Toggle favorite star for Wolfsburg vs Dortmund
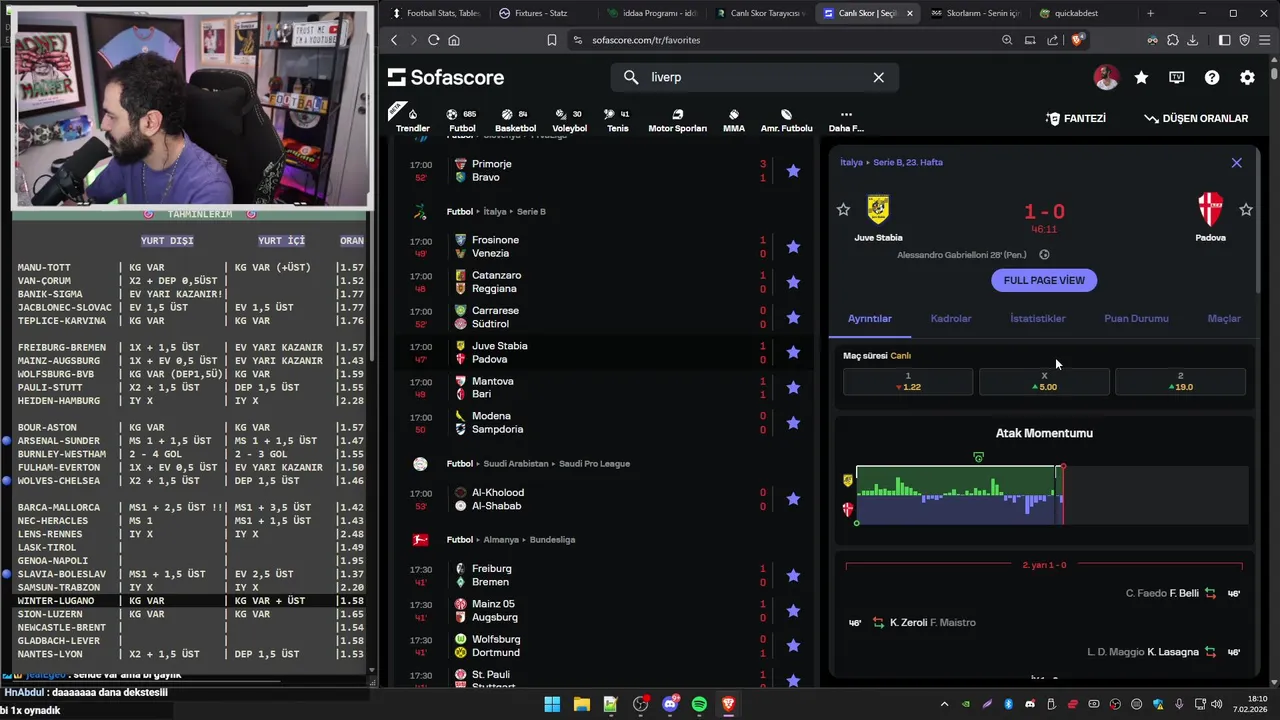 [793, 646]
